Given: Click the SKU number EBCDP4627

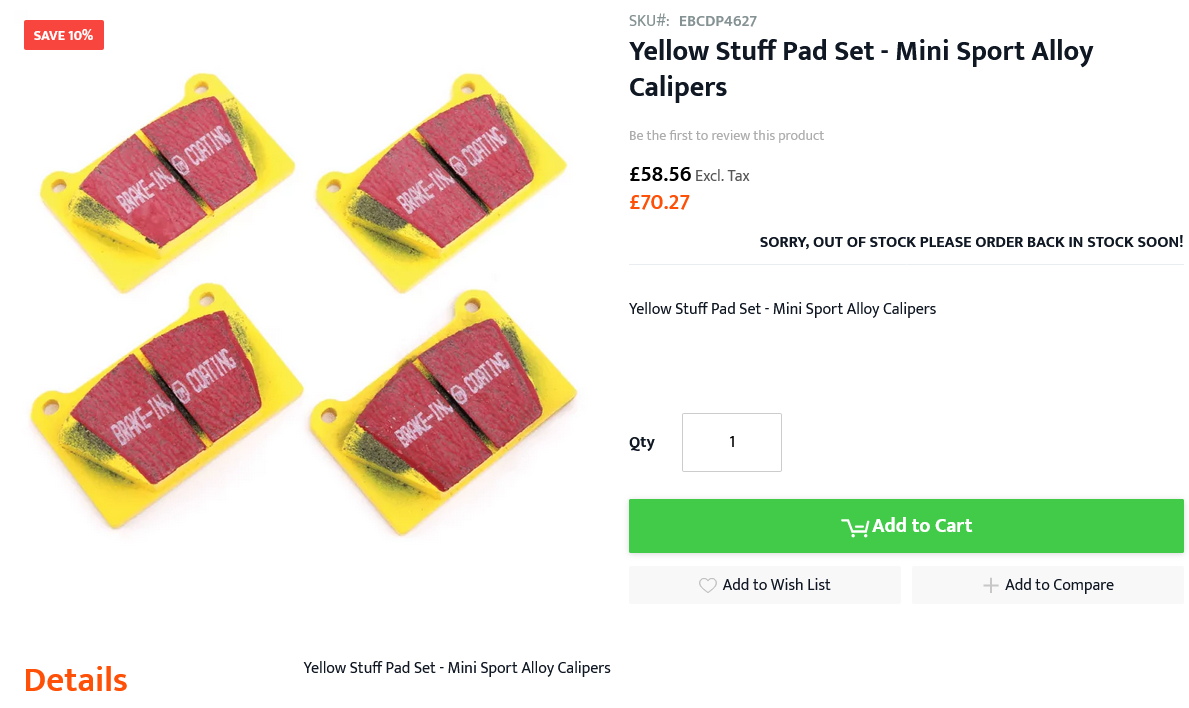Looking at the screenshot, I should (x=717, y=21).
